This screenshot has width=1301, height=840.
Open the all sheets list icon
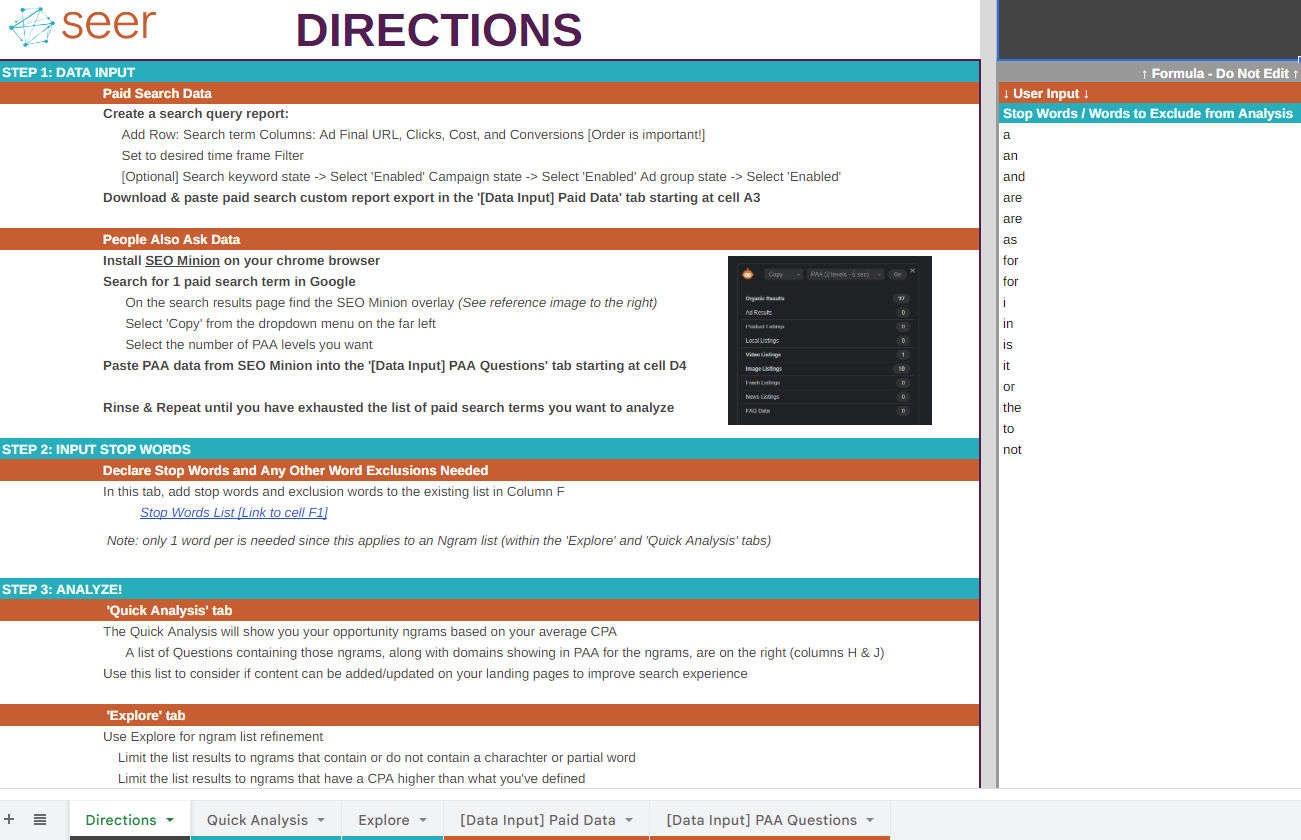[x=40, y=820]
